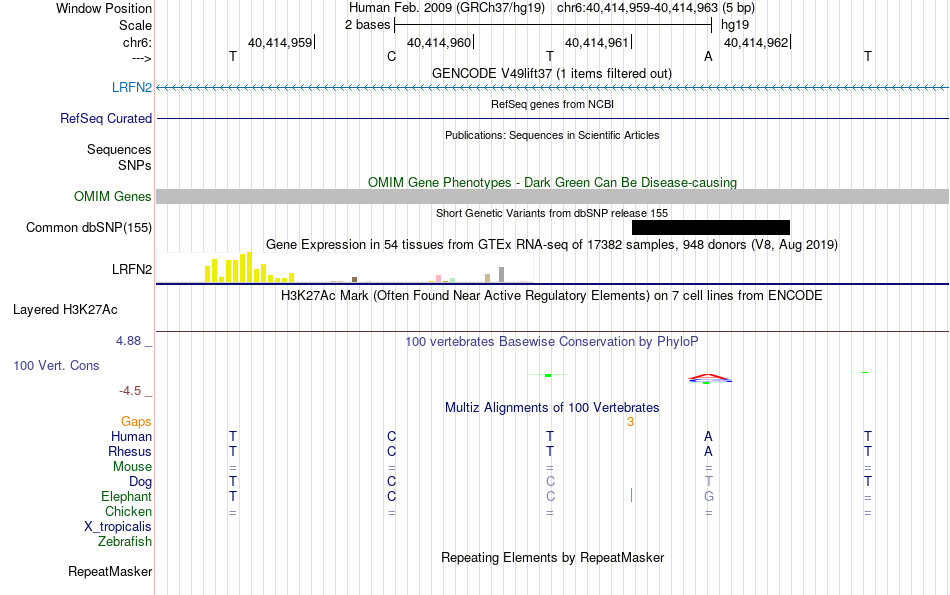Open the OMIM Genes track label
This screenshot has height=595, width=950.
coord(112,196)
